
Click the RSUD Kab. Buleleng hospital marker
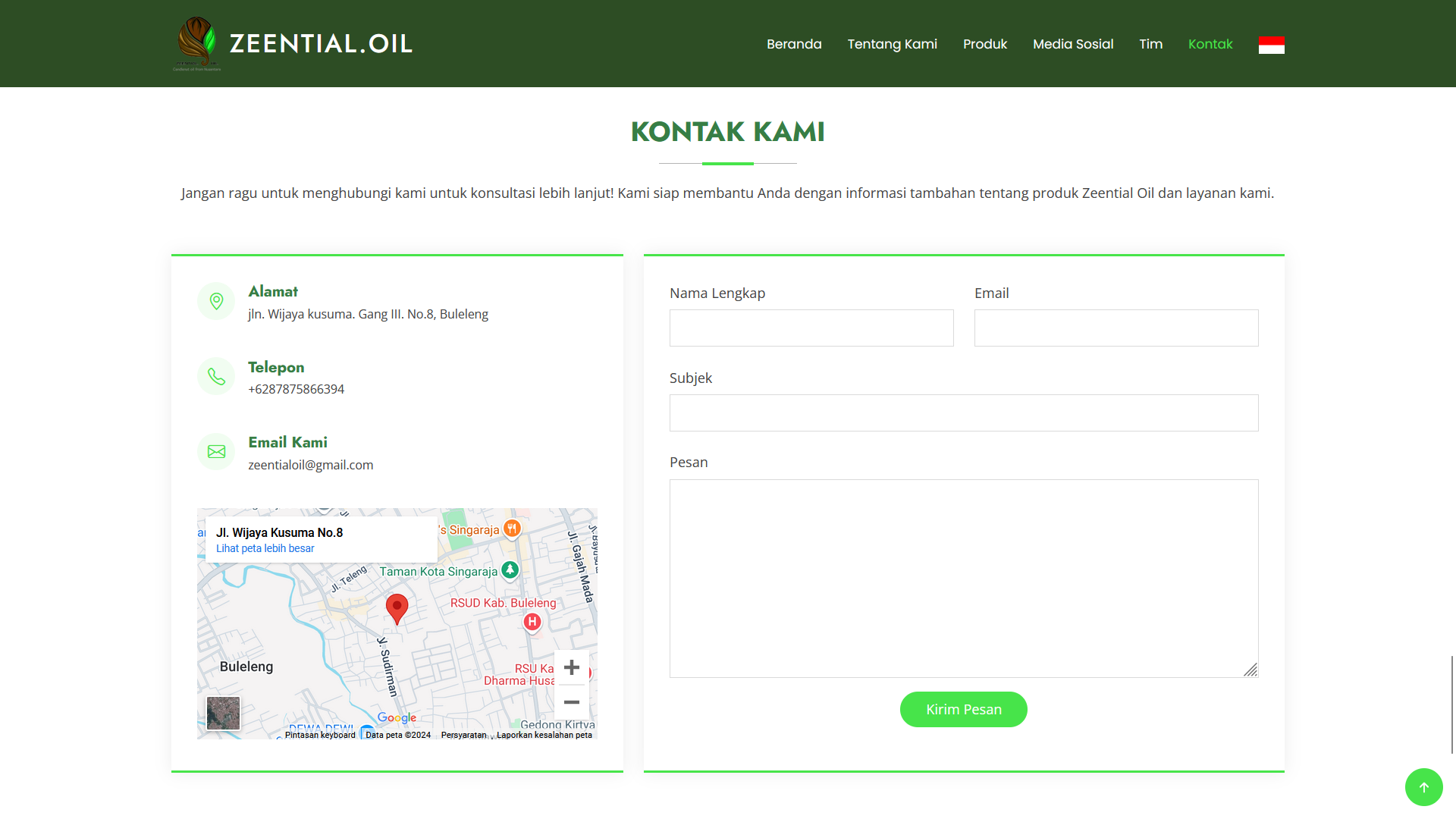click(532, 622)
